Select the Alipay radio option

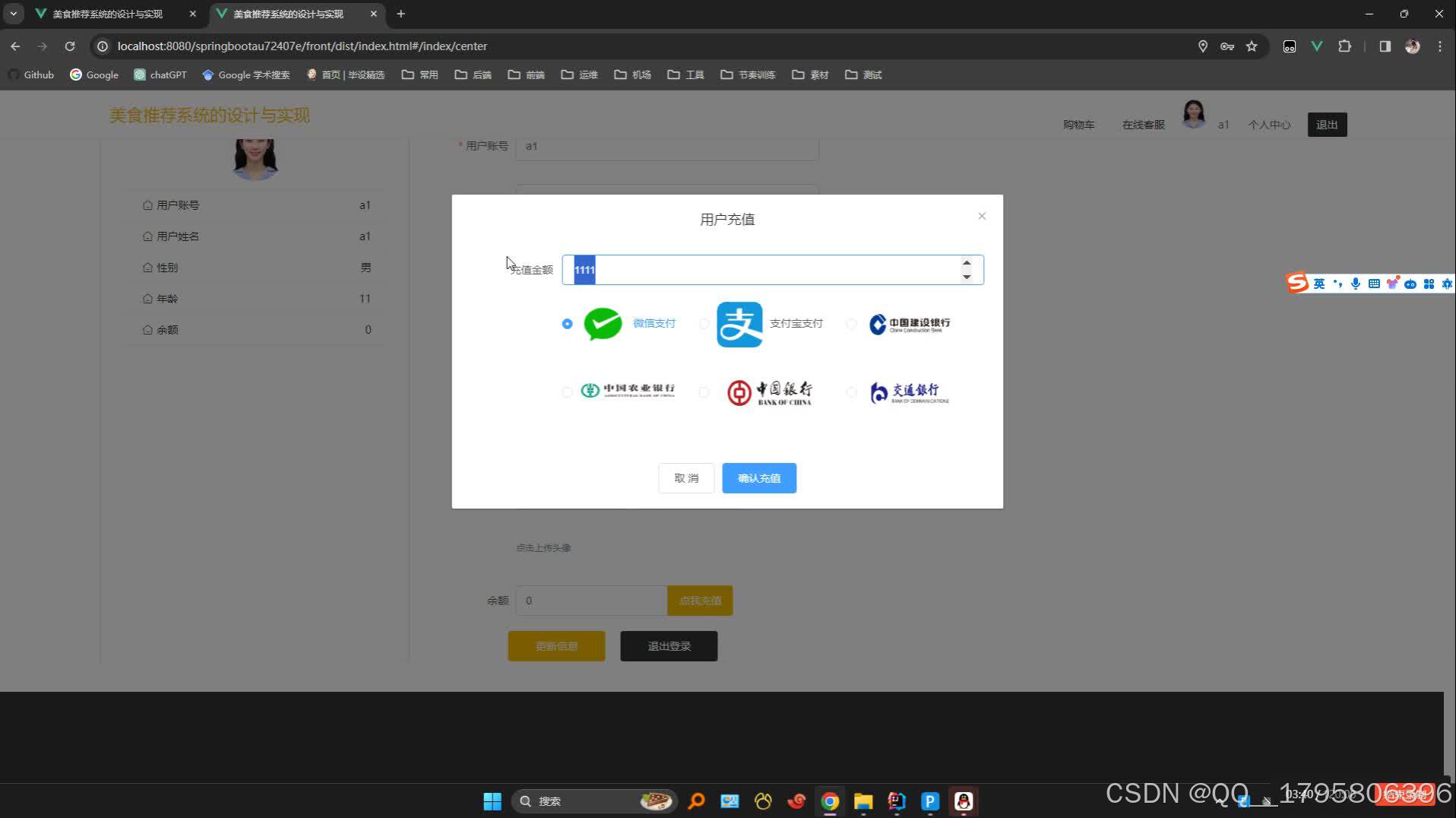click(x=704, y=324)
